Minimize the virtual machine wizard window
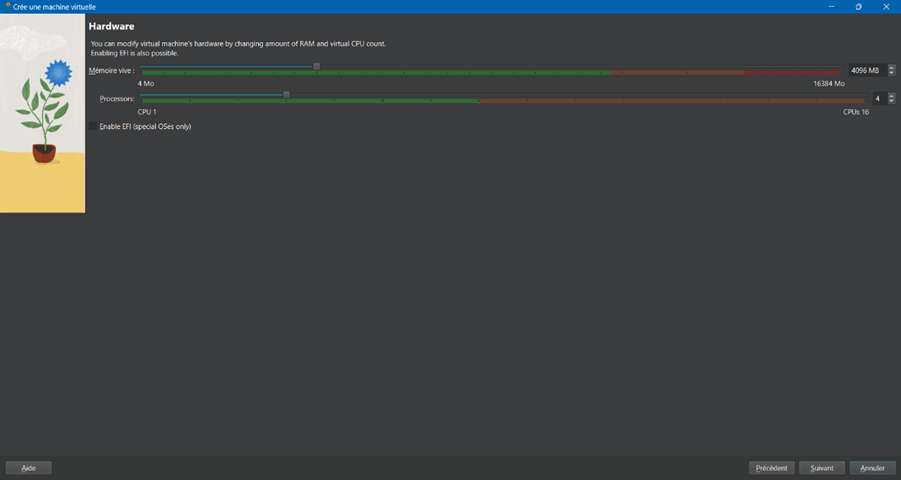Viewport: 901px width, 480px height. pos(829,6)
